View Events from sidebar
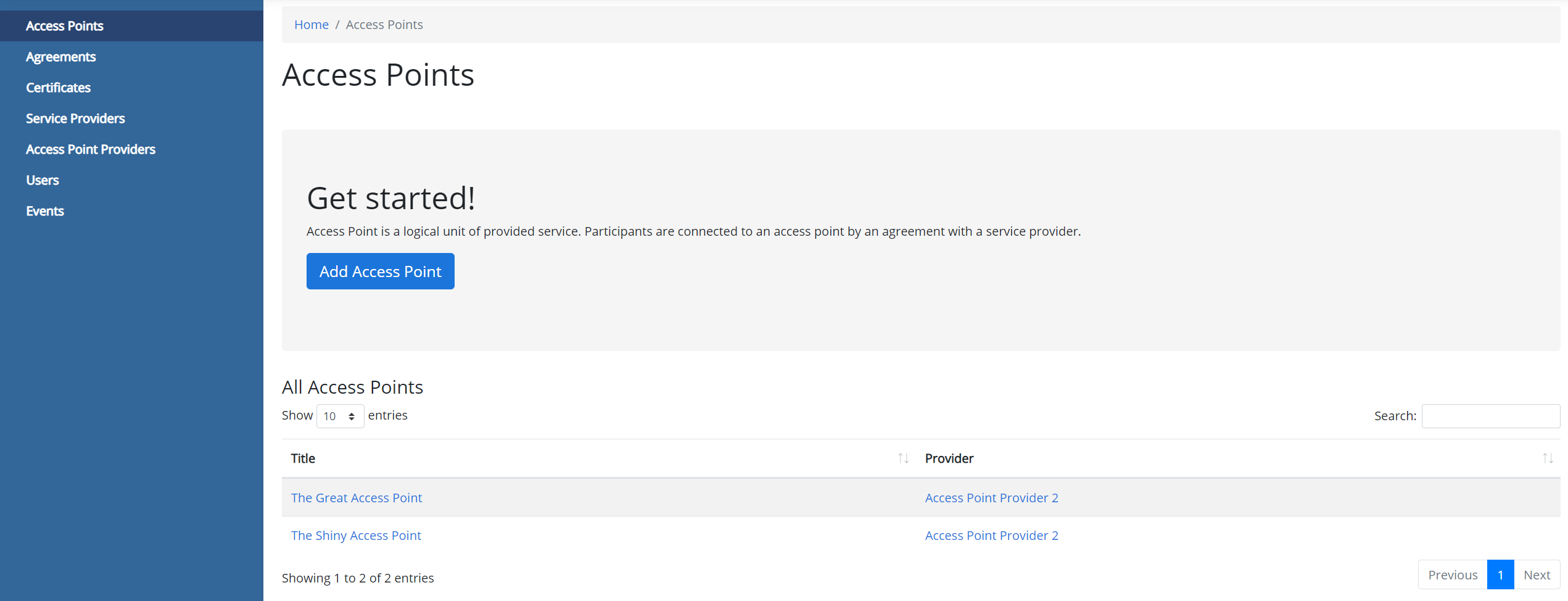The image size is (1568, 601). click(45, 211)
